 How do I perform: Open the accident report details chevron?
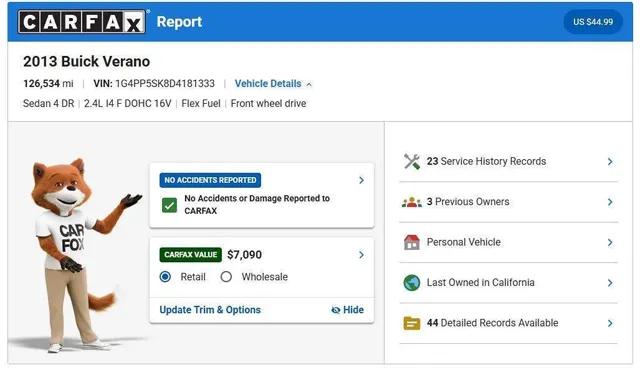(x=361, y=180)
